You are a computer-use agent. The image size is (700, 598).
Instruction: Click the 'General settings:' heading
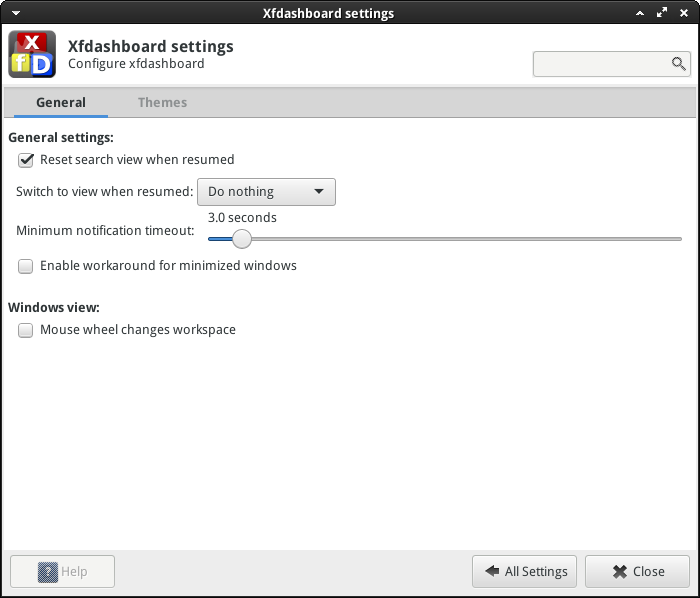61,138
